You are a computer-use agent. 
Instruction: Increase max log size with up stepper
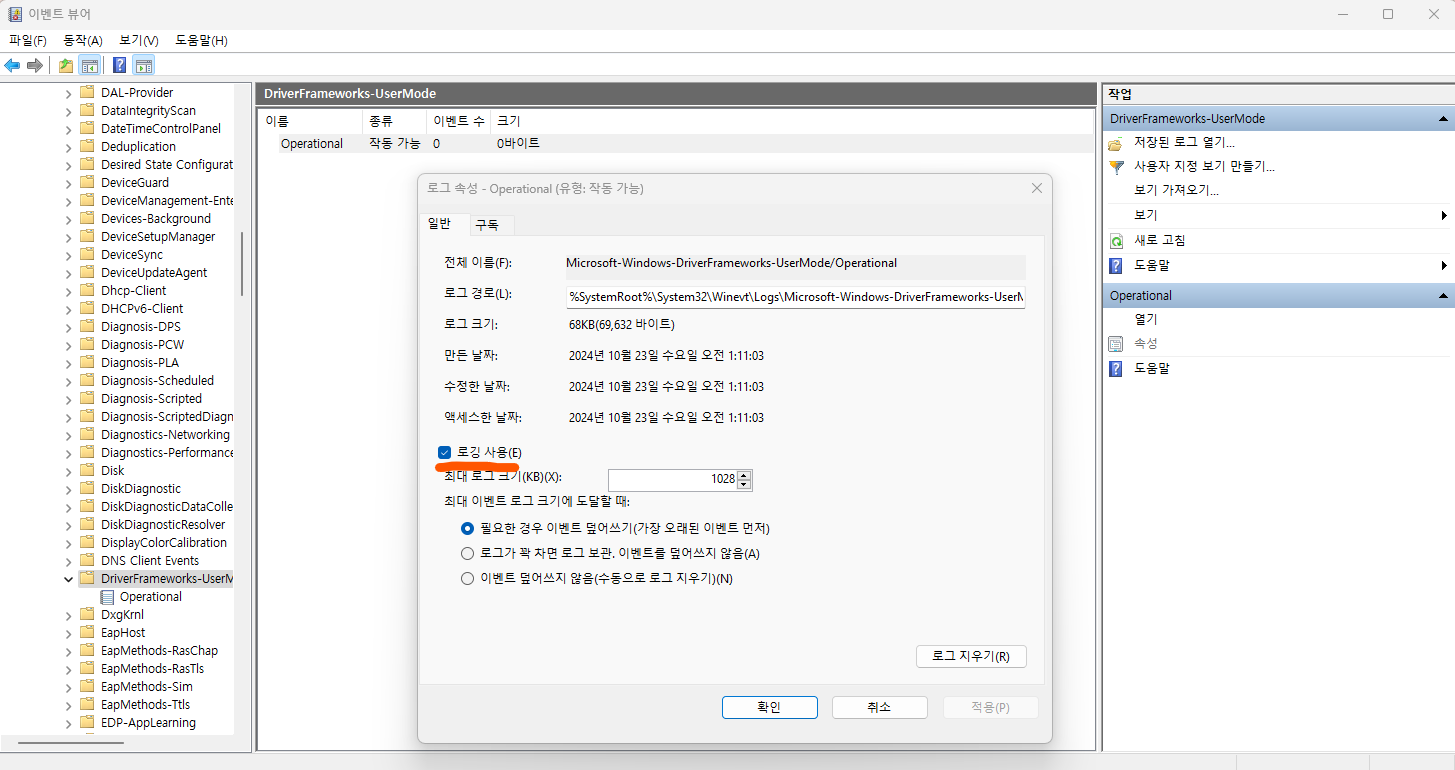point(744,475)
